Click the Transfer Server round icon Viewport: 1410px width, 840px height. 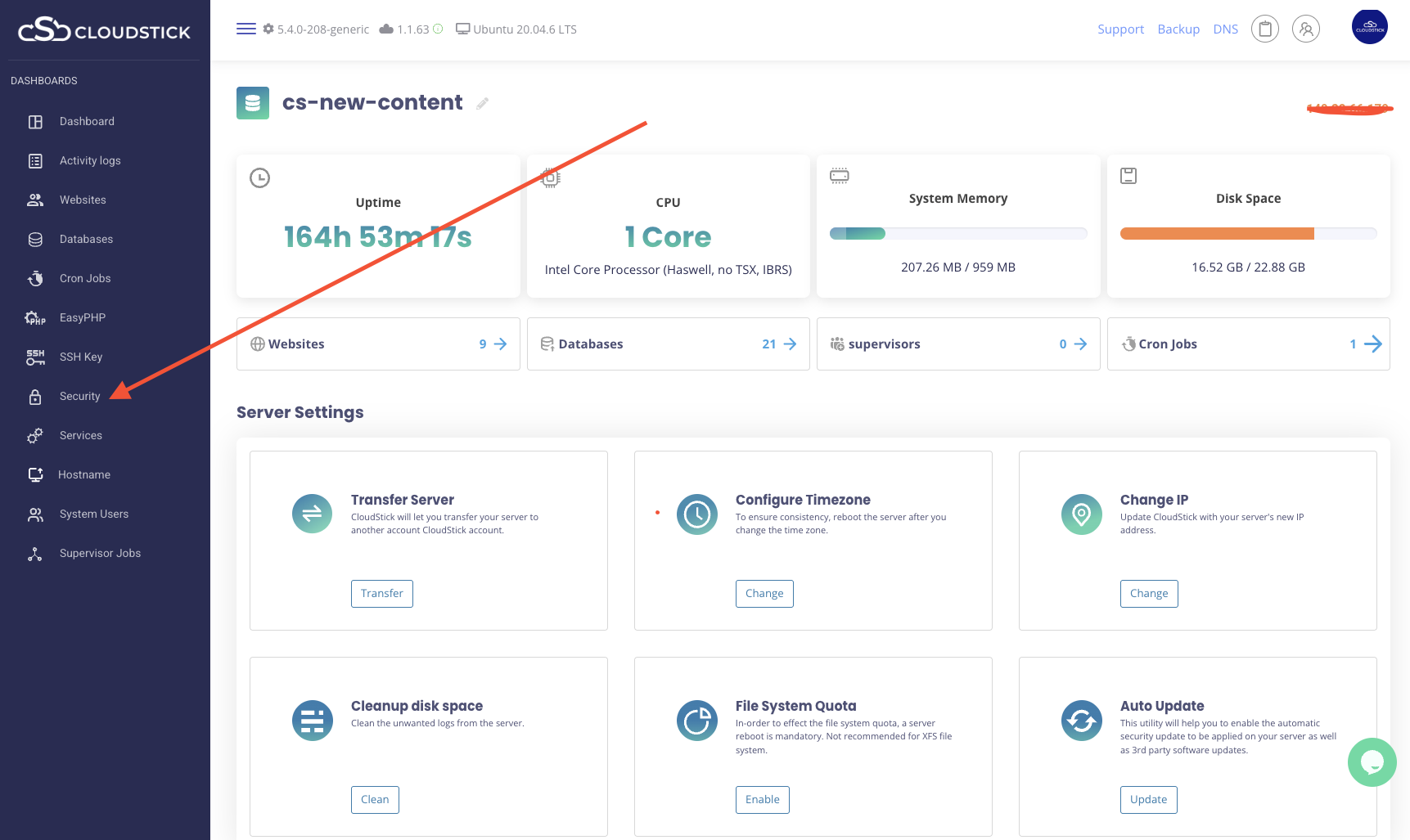[313, 514]
